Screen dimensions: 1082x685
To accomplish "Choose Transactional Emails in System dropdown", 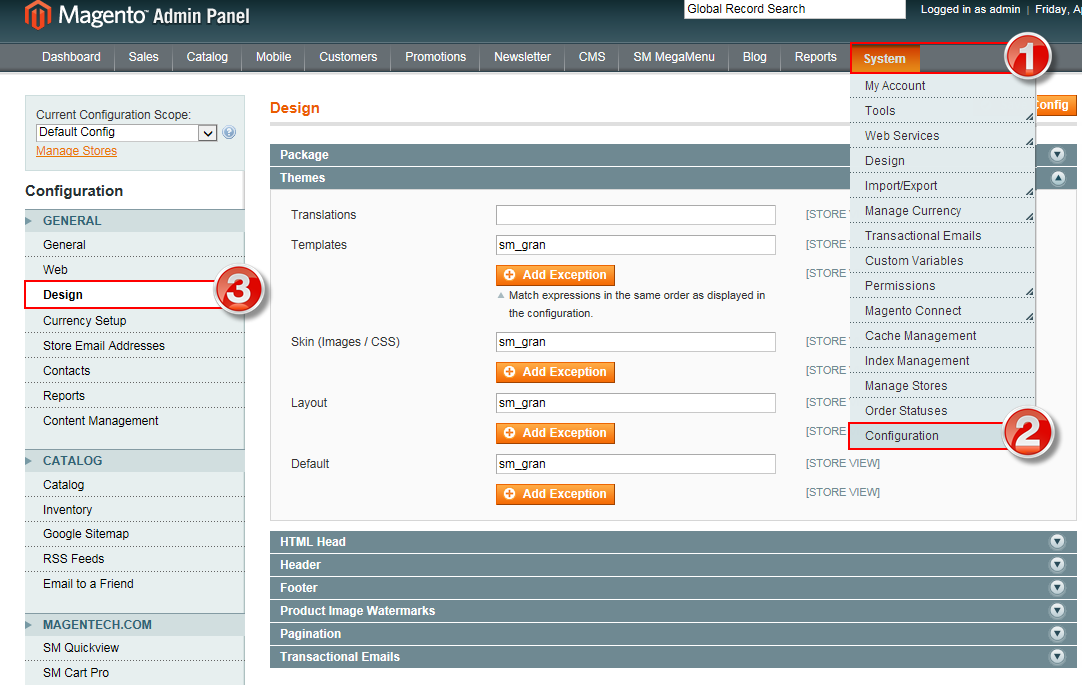I will tap(942, 236).
